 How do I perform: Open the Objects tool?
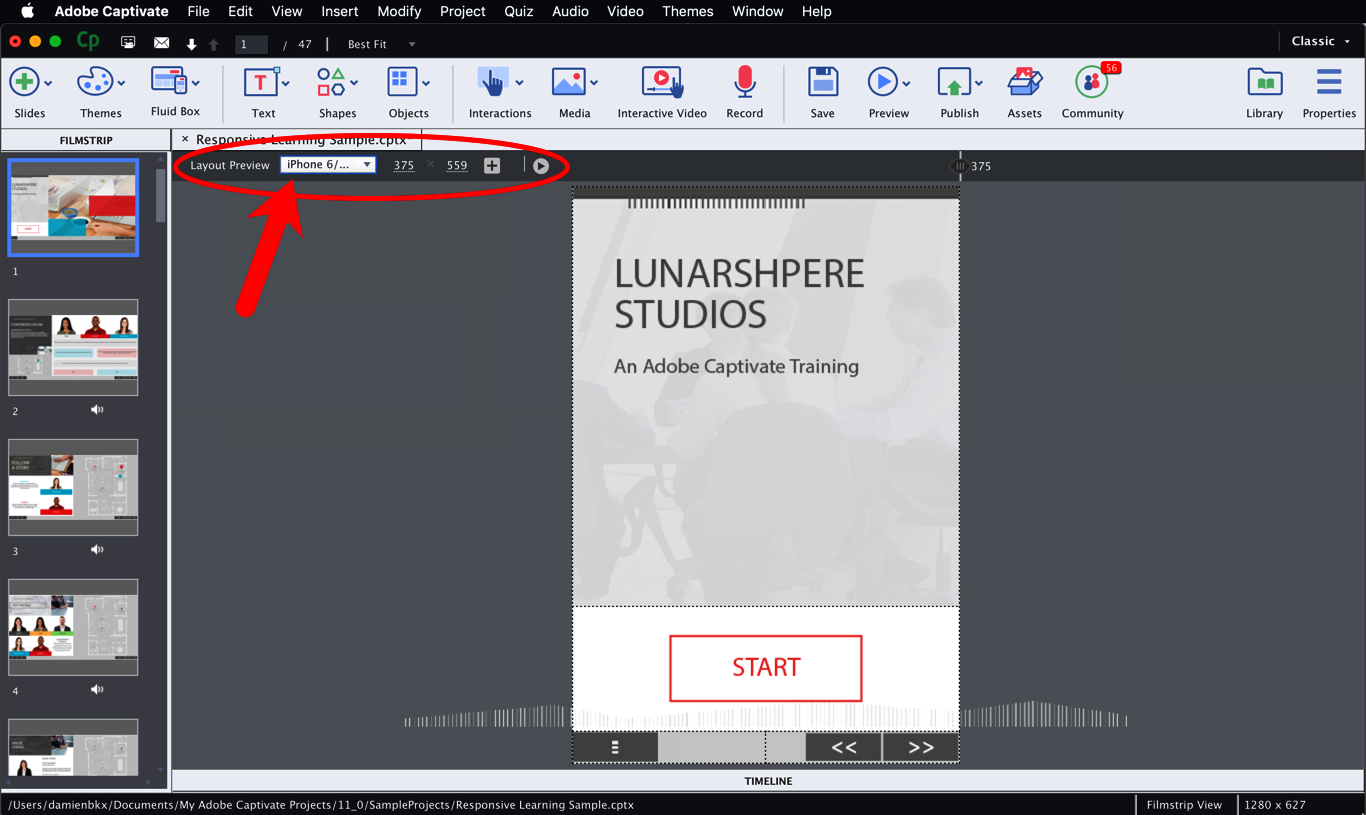(x=402, y=82)
